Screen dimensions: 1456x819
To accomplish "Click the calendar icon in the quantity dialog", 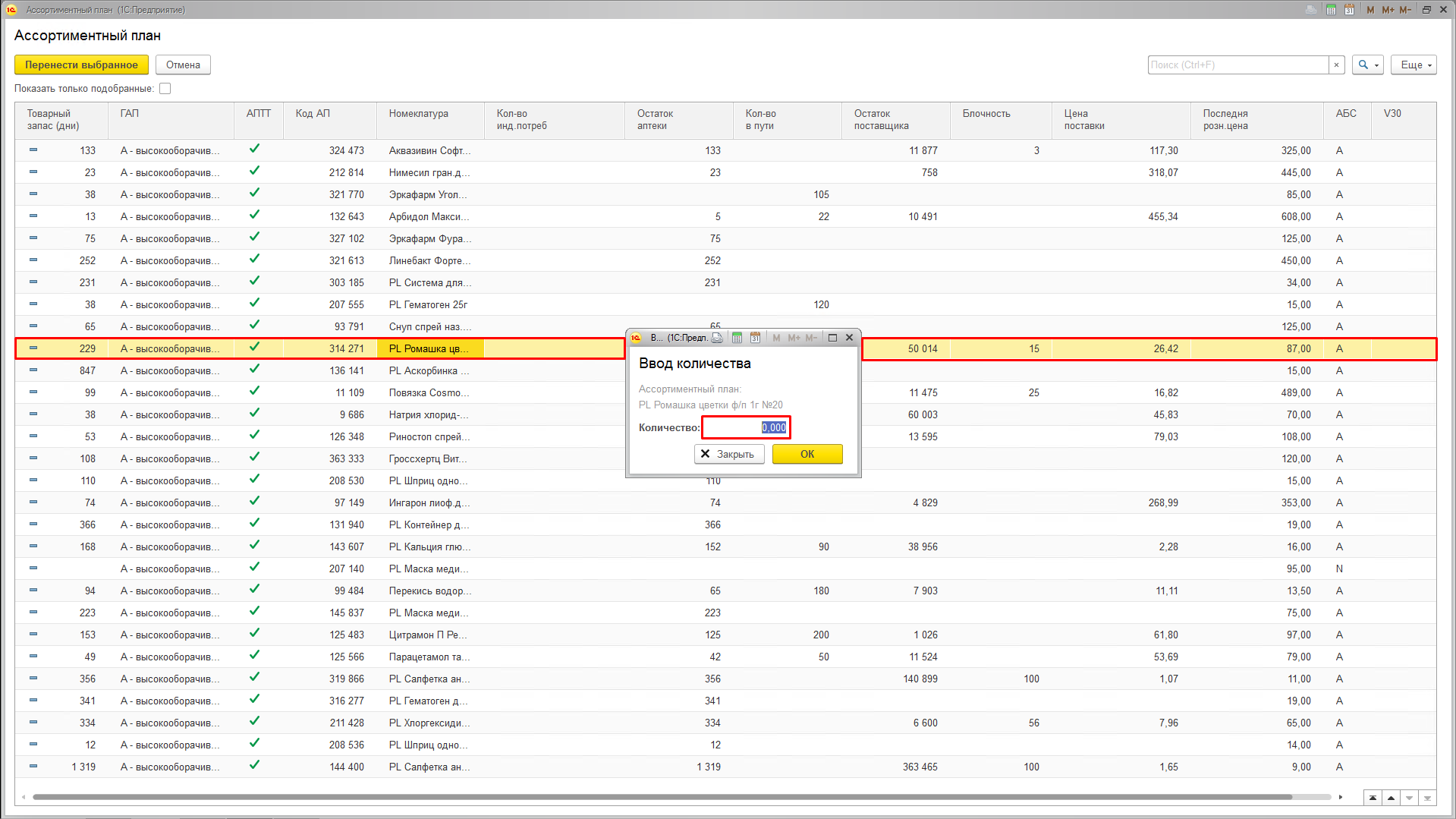I will pyautogui.click(x=755, y=338).
